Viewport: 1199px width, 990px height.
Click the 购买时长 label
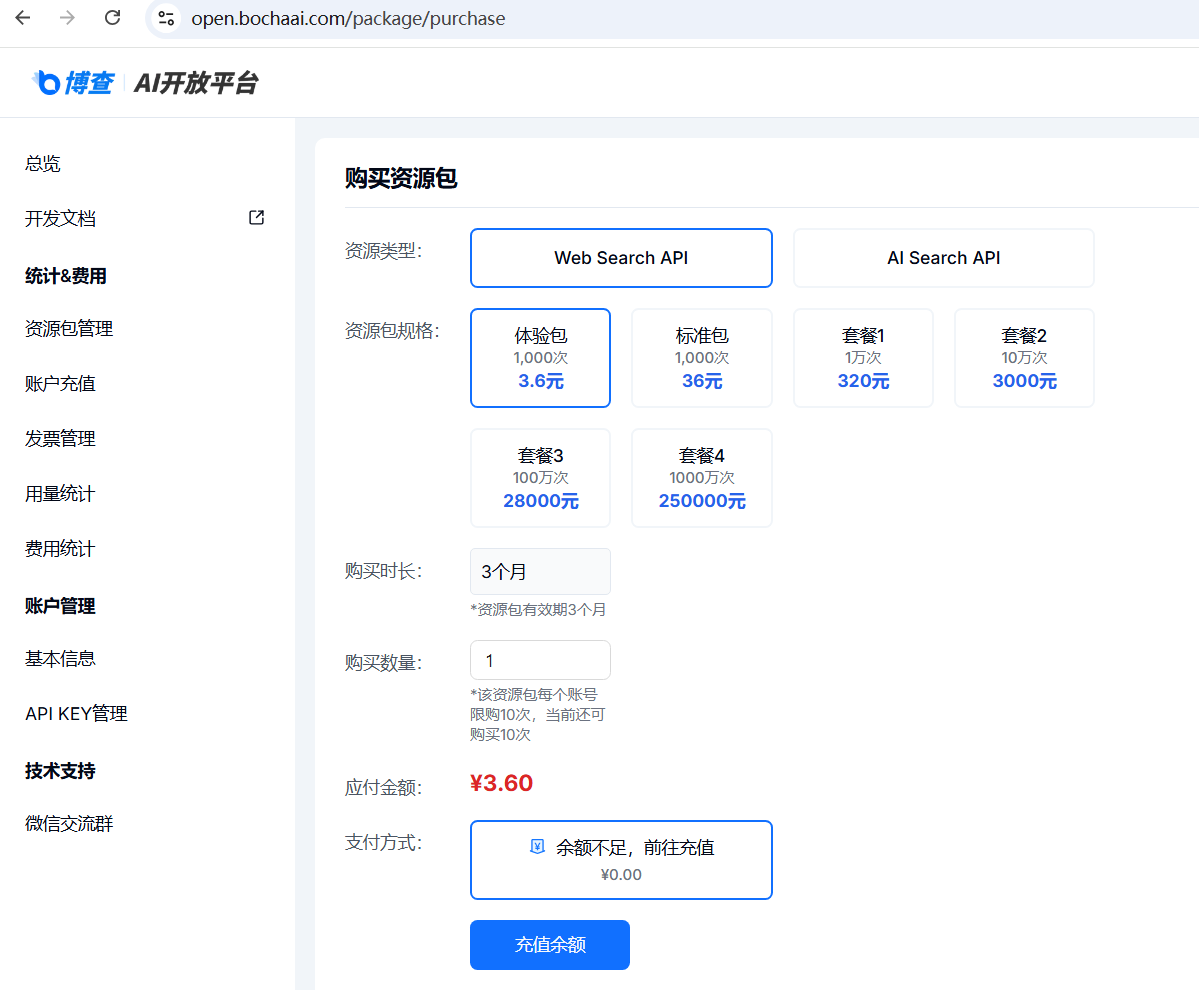pos(383,571)
